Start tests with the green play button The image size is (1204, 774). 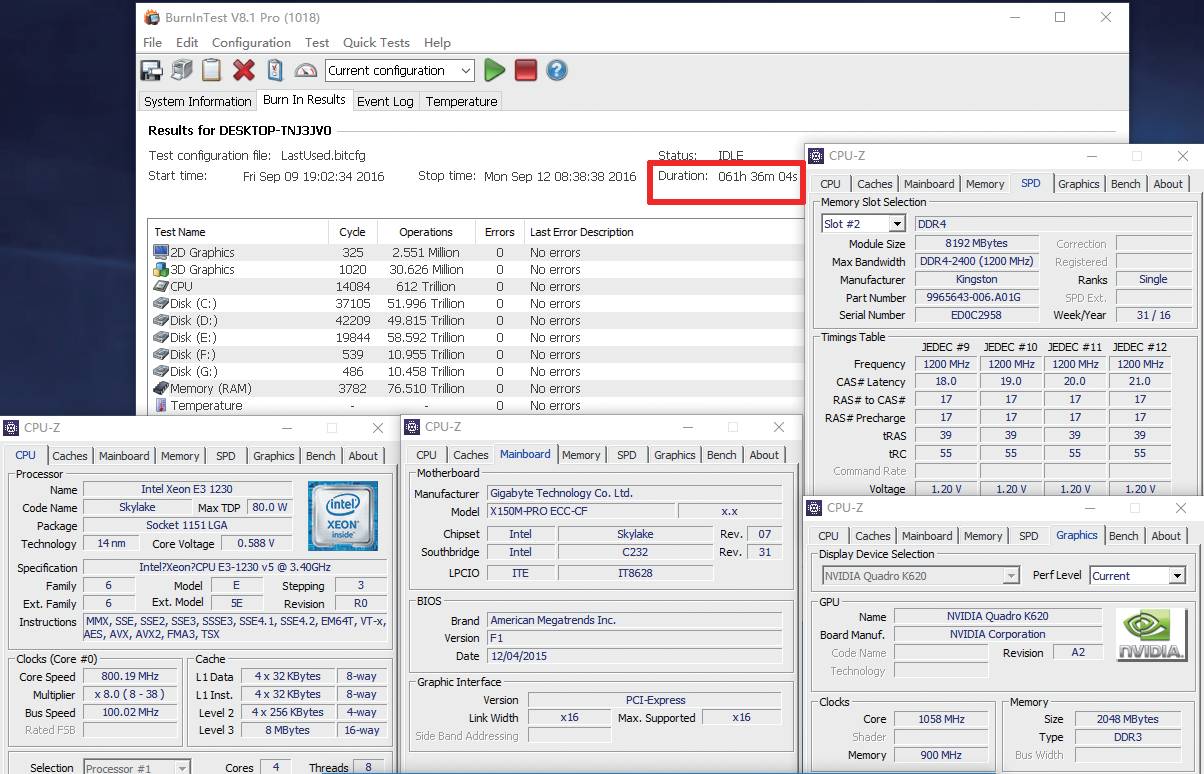pos(494,70)
